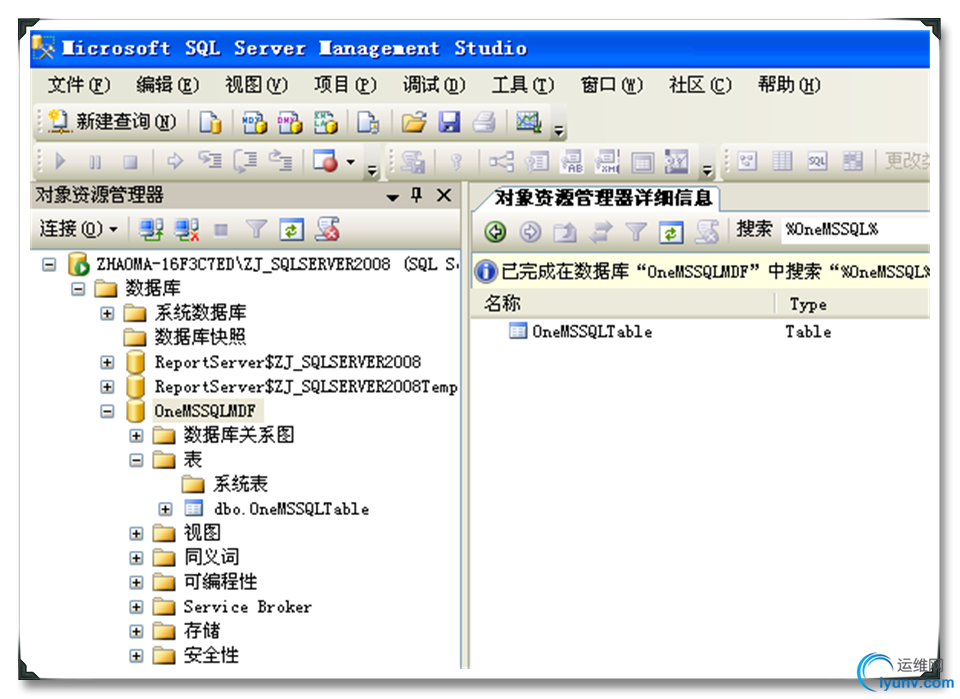Click the Synchronize icon in details pane
Image resolution: width=960 pixels, height=699 pixels.
[x=601, y=232]
